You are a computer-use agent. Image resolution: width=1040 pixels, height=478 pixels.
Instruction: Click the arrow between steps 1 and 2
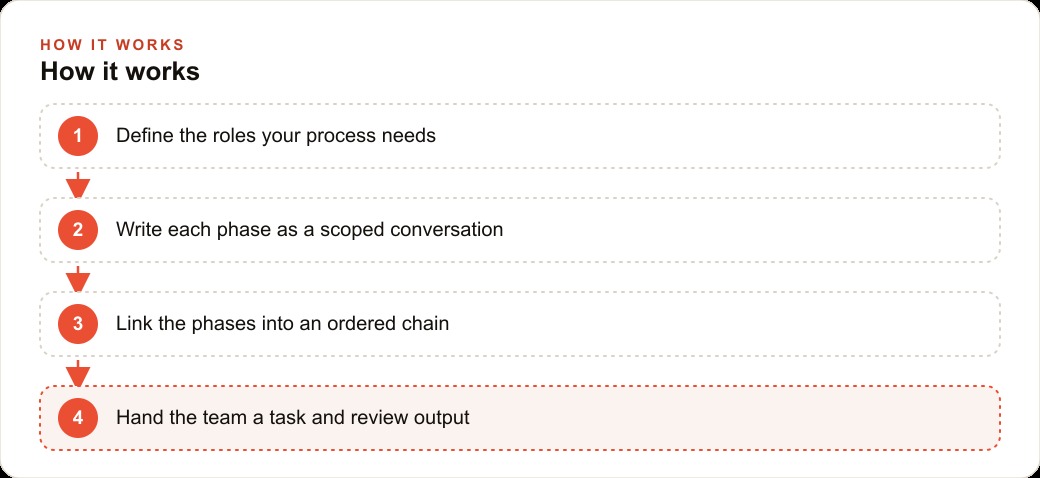click(x=78, y=184)
